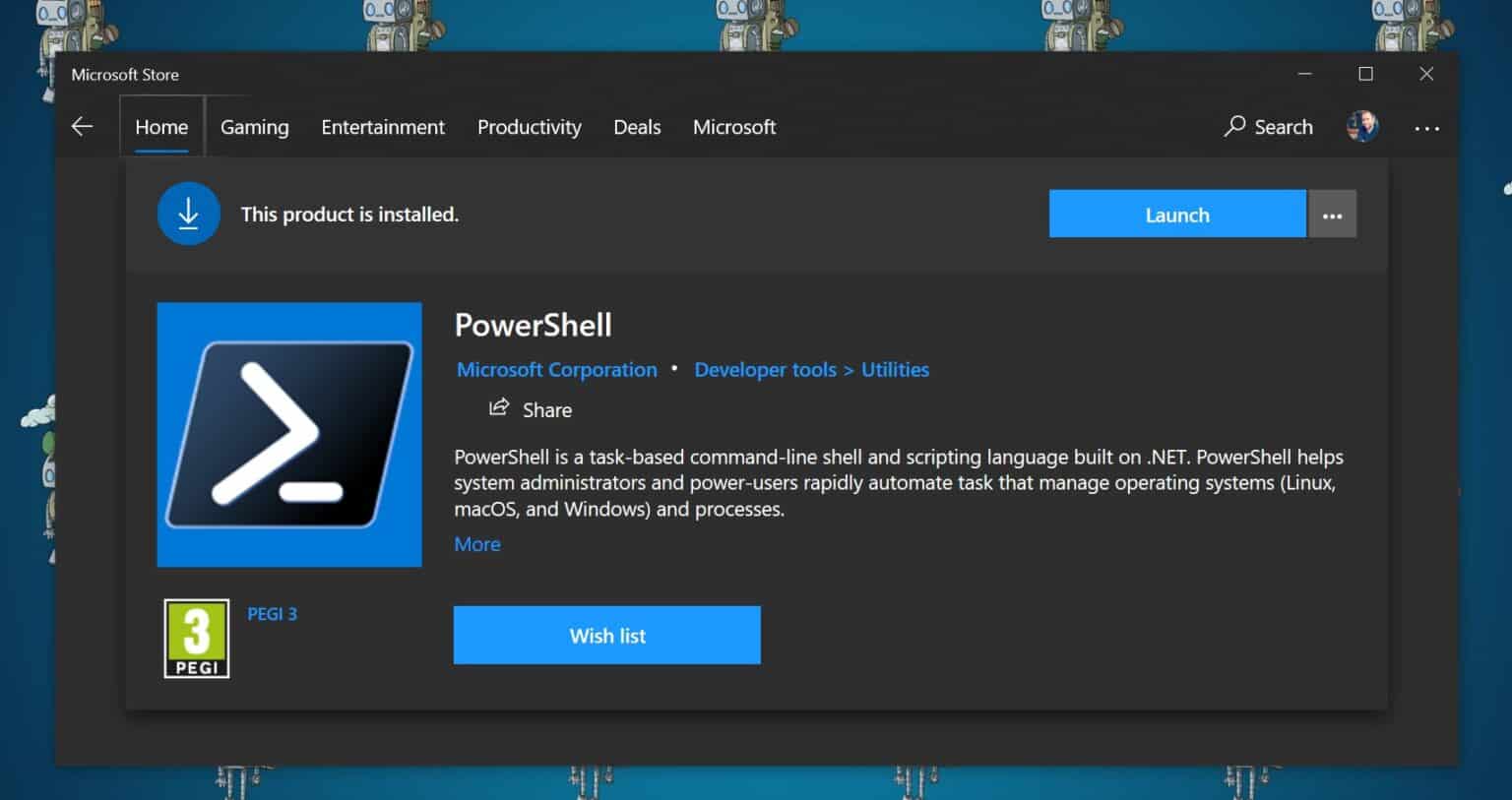Click the Share icon

[499, 408]
